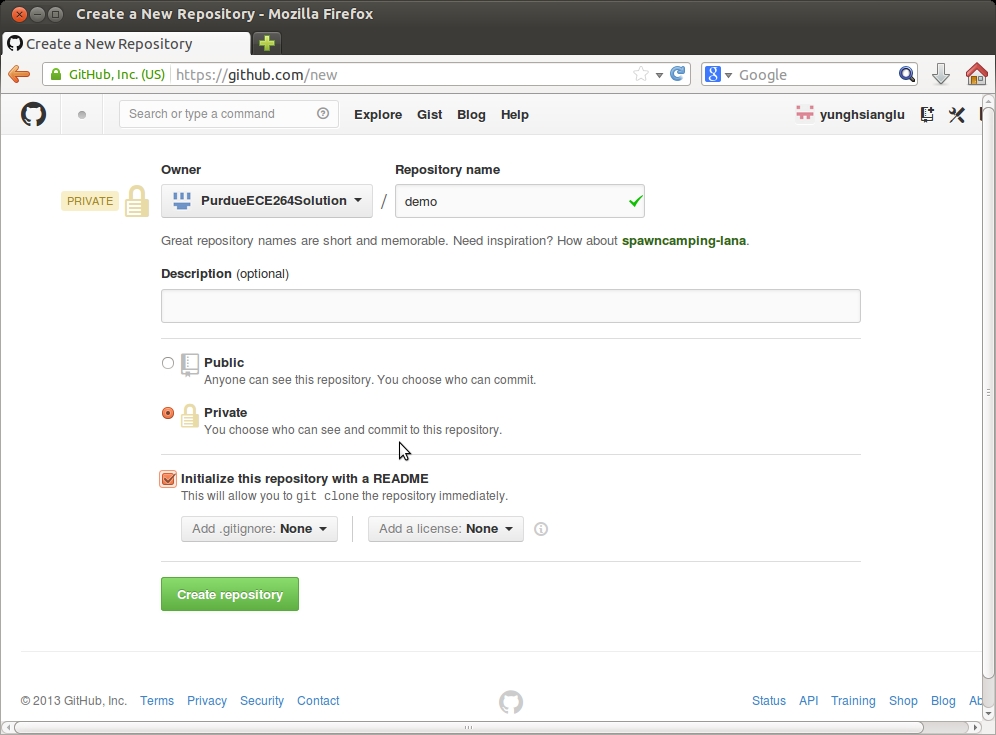Click the Firefox back arrow button
Viewport: 996px width, 735px height.
coord(19,74)
